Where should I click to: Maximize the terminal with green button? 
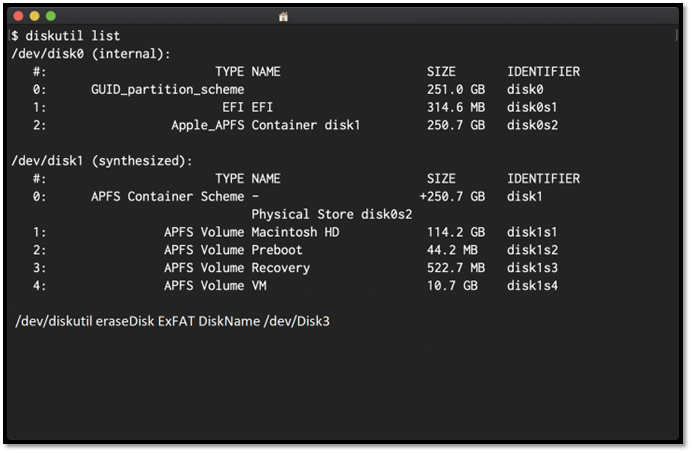(x=51, y=16)
